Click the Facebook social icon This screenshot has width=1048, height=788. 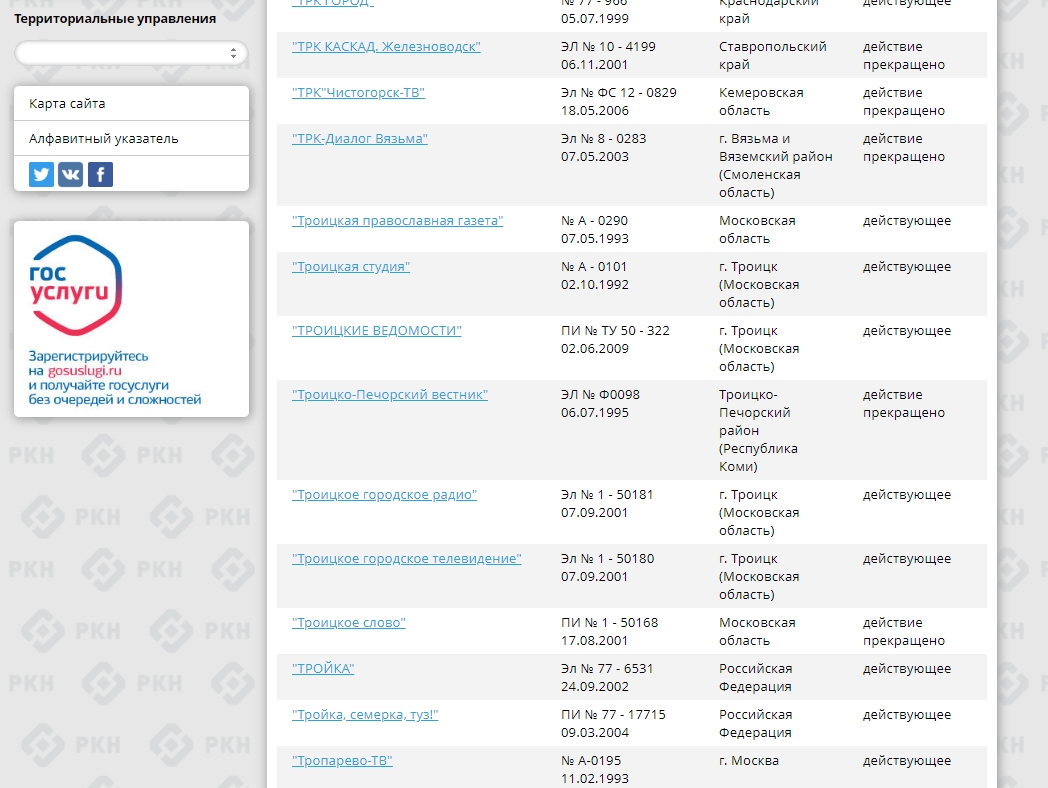coord(100,175)
